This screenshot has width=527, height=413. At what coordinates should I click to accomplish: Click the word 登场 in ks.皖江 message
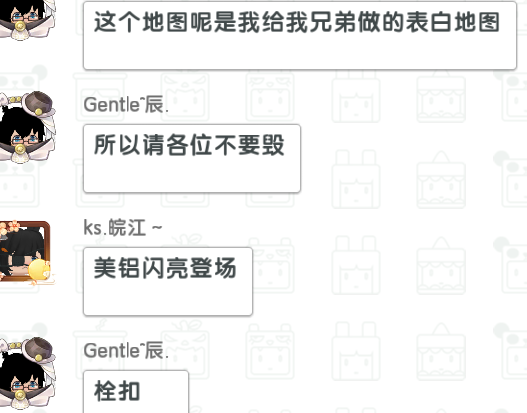213,268
